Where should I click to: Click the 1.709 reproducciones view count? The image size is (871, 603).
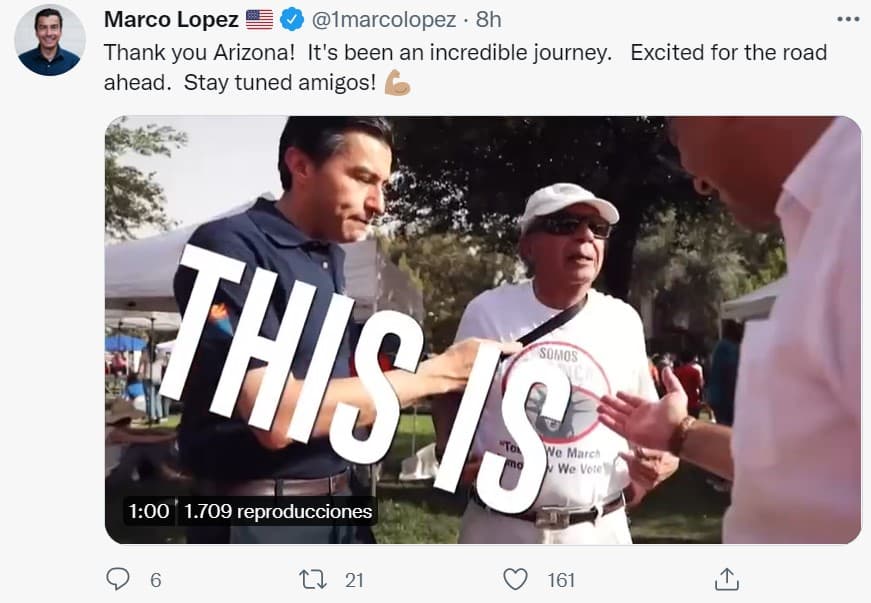point(278,511)
